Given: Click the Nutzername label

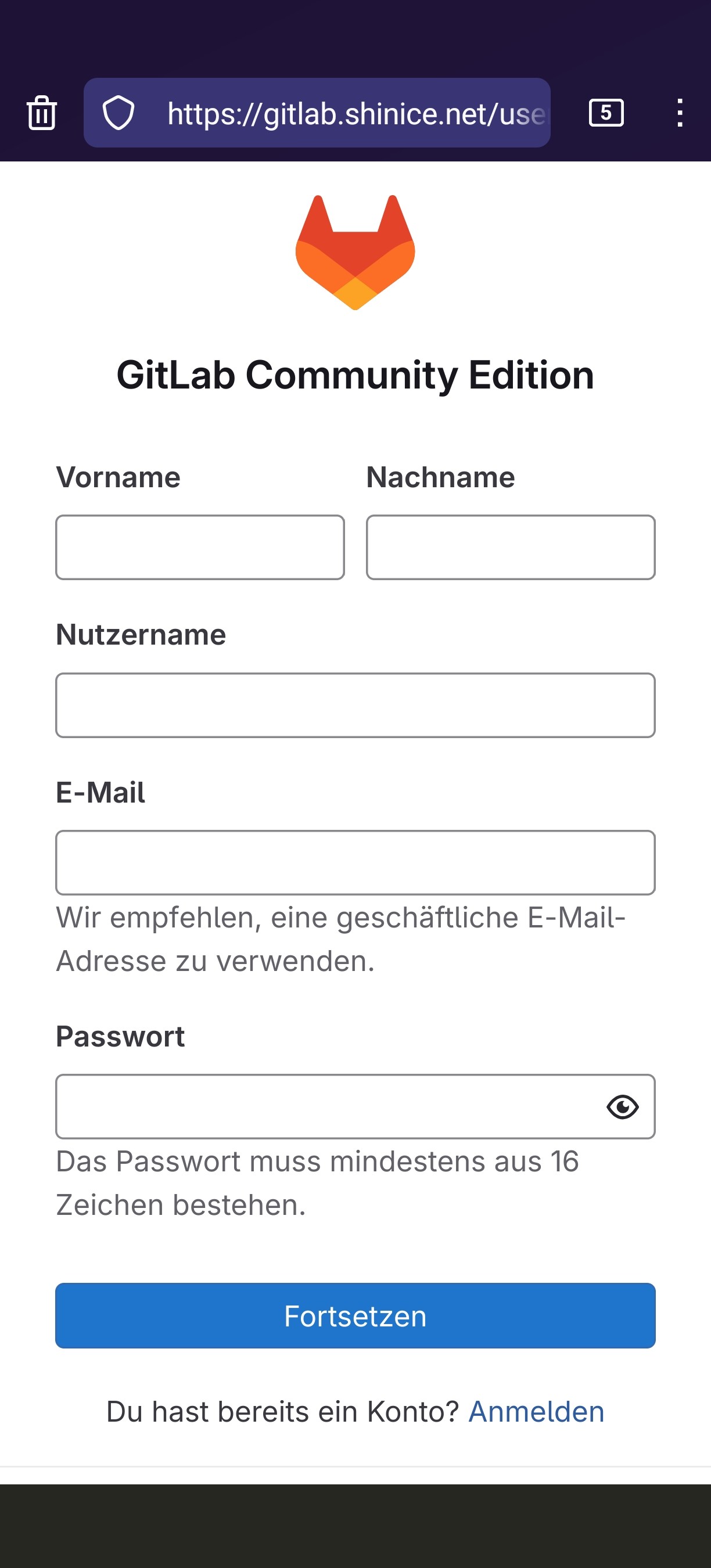Looking at the screenshot, I should point(141,634).
